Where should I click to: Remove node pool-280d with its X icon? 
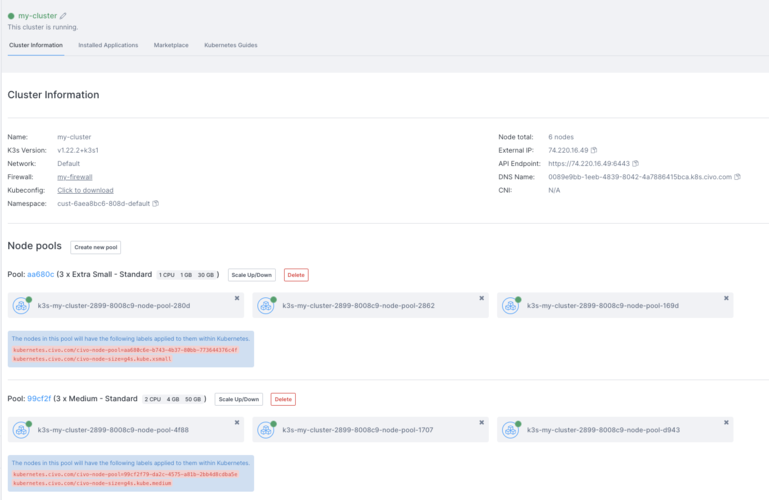pyautogui.click(x=237, y=298)
